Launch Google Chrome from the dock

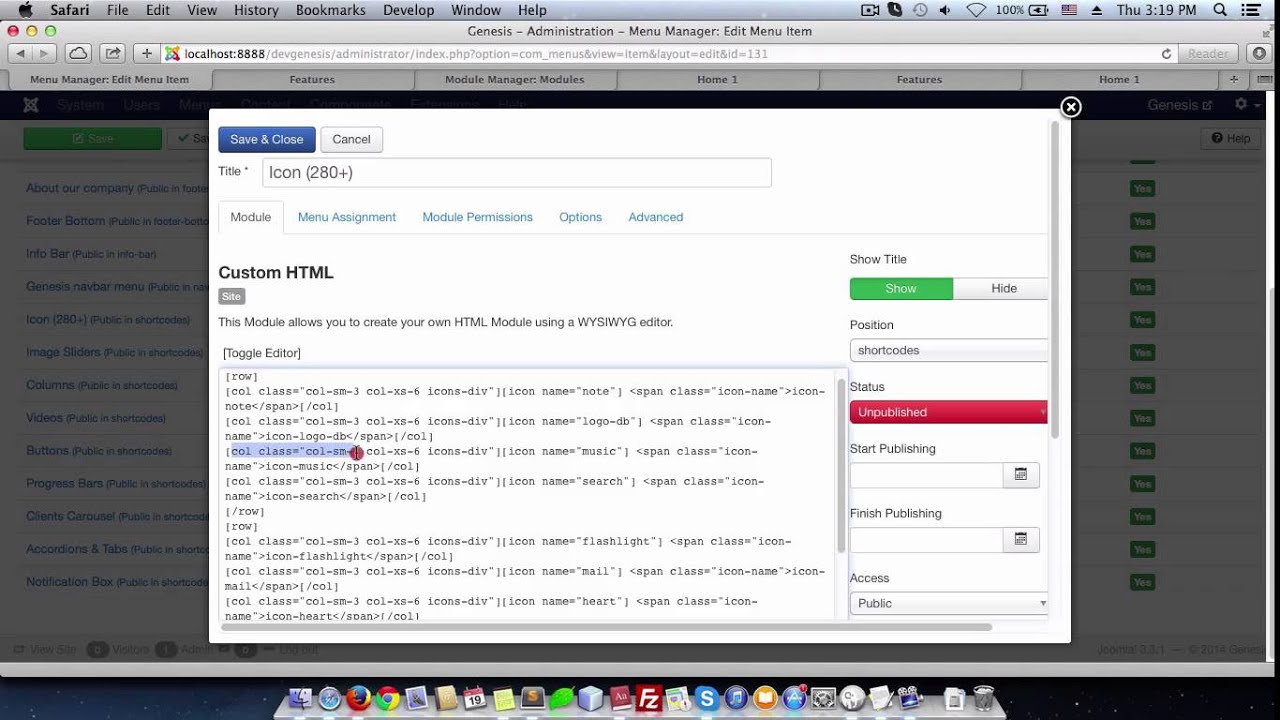pyautogui.click(x=388, y=698)
